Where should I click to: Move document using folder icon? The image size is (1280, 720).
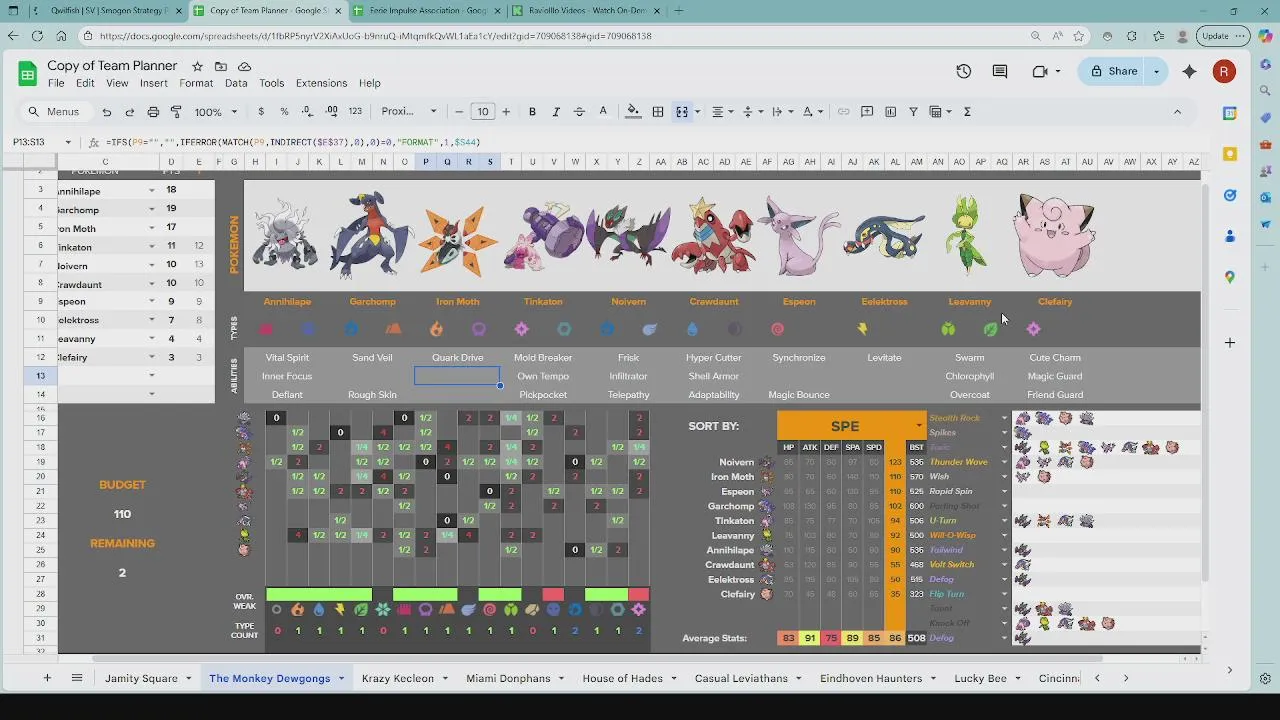(221, 66)
